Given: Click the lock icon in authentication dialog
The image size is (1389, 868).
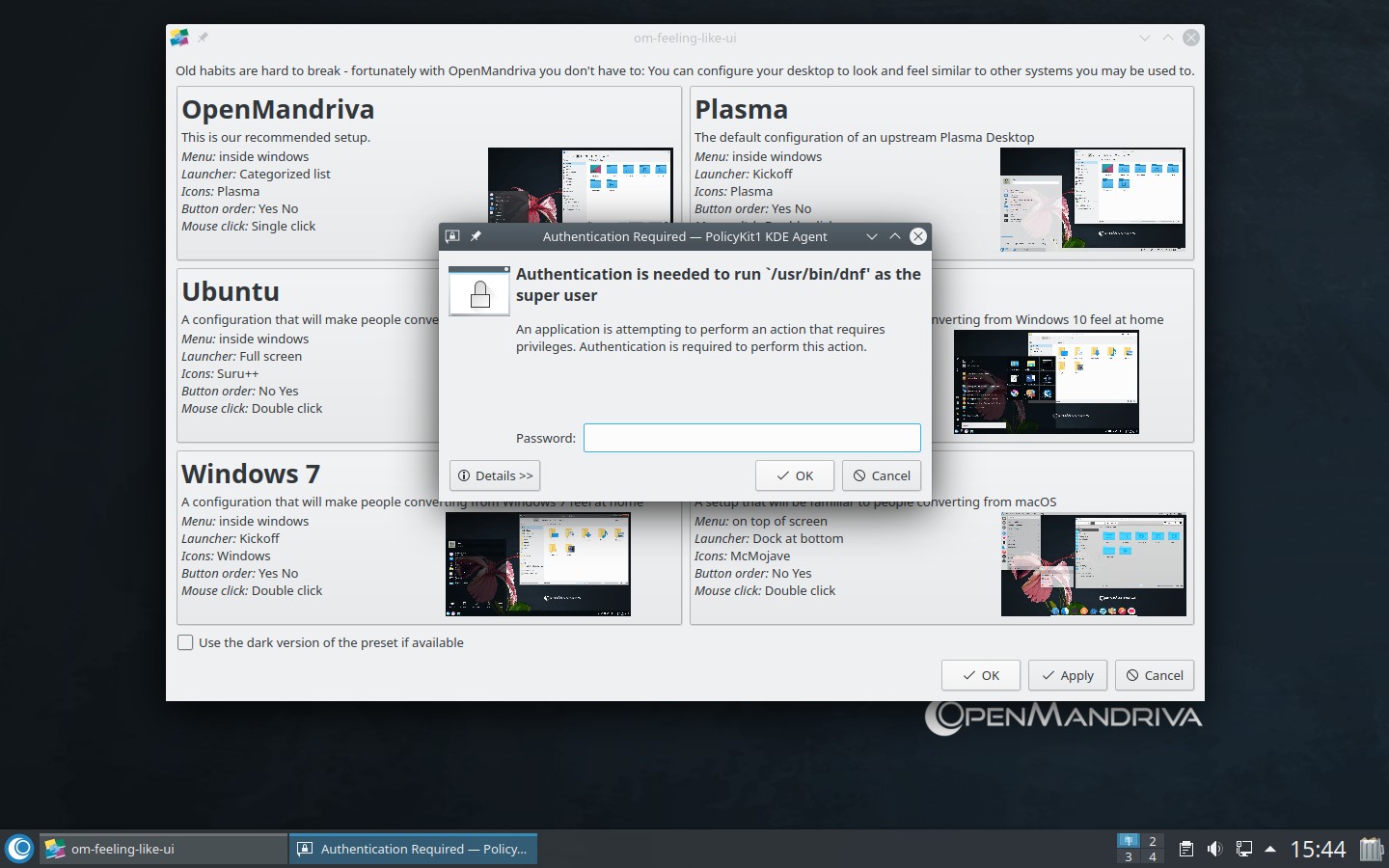Looking at the screenshot, I should pyautogui.click(x=479, y=290).
